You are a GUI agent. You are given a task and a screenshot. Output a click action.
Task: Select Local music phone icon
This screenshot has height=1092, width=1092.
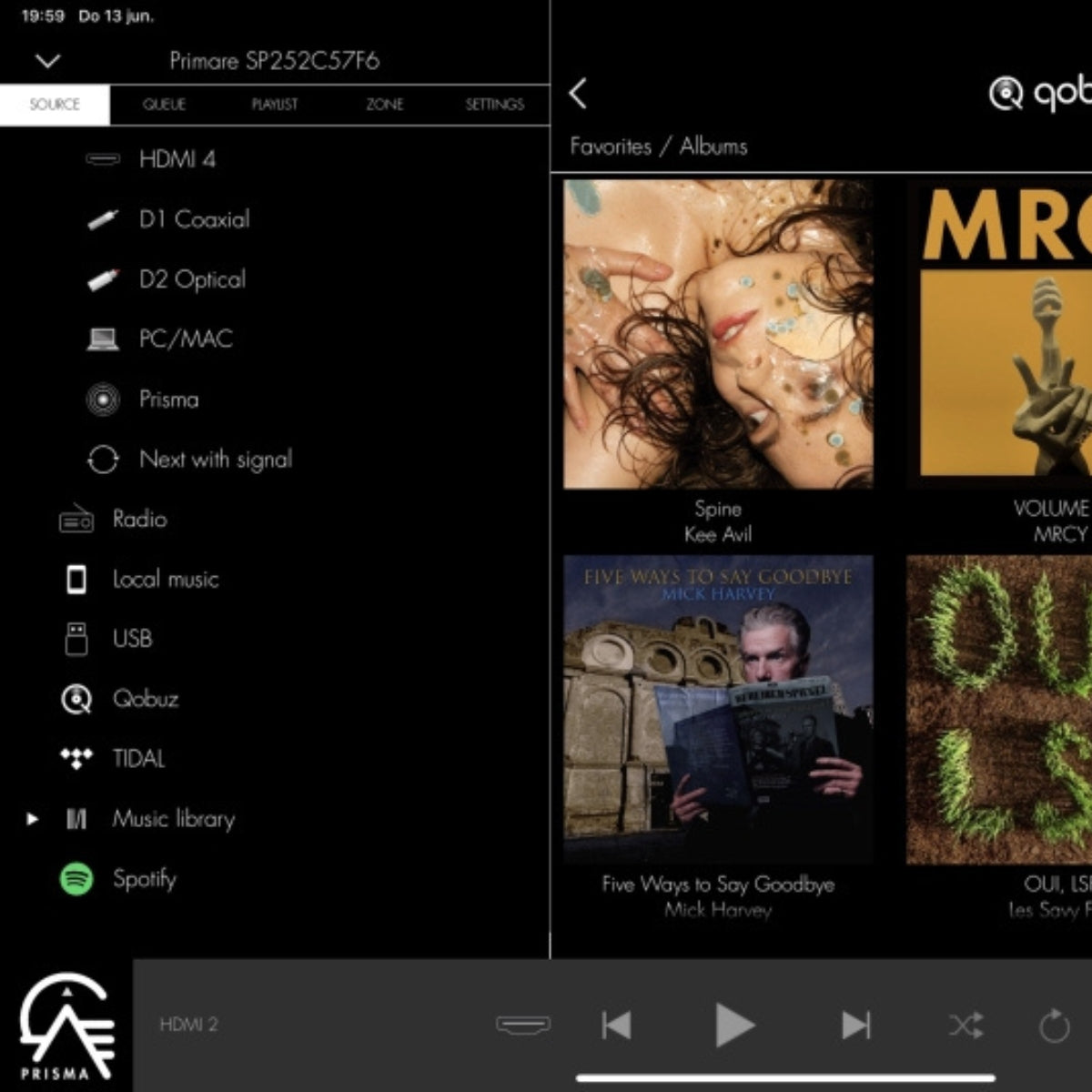(76, 579)
